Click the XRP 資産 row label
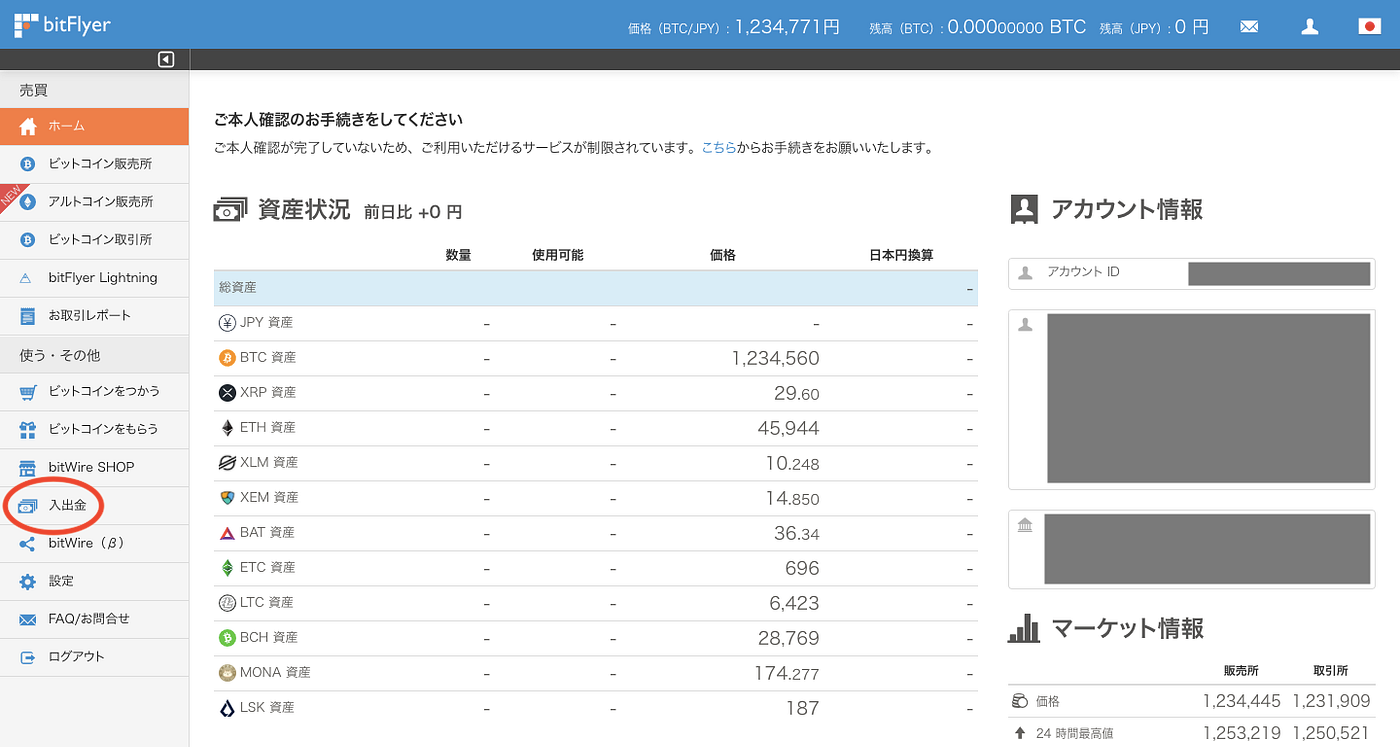Image resolution: width=1400 pixels, height=747 pixels. tap(268, 393)
